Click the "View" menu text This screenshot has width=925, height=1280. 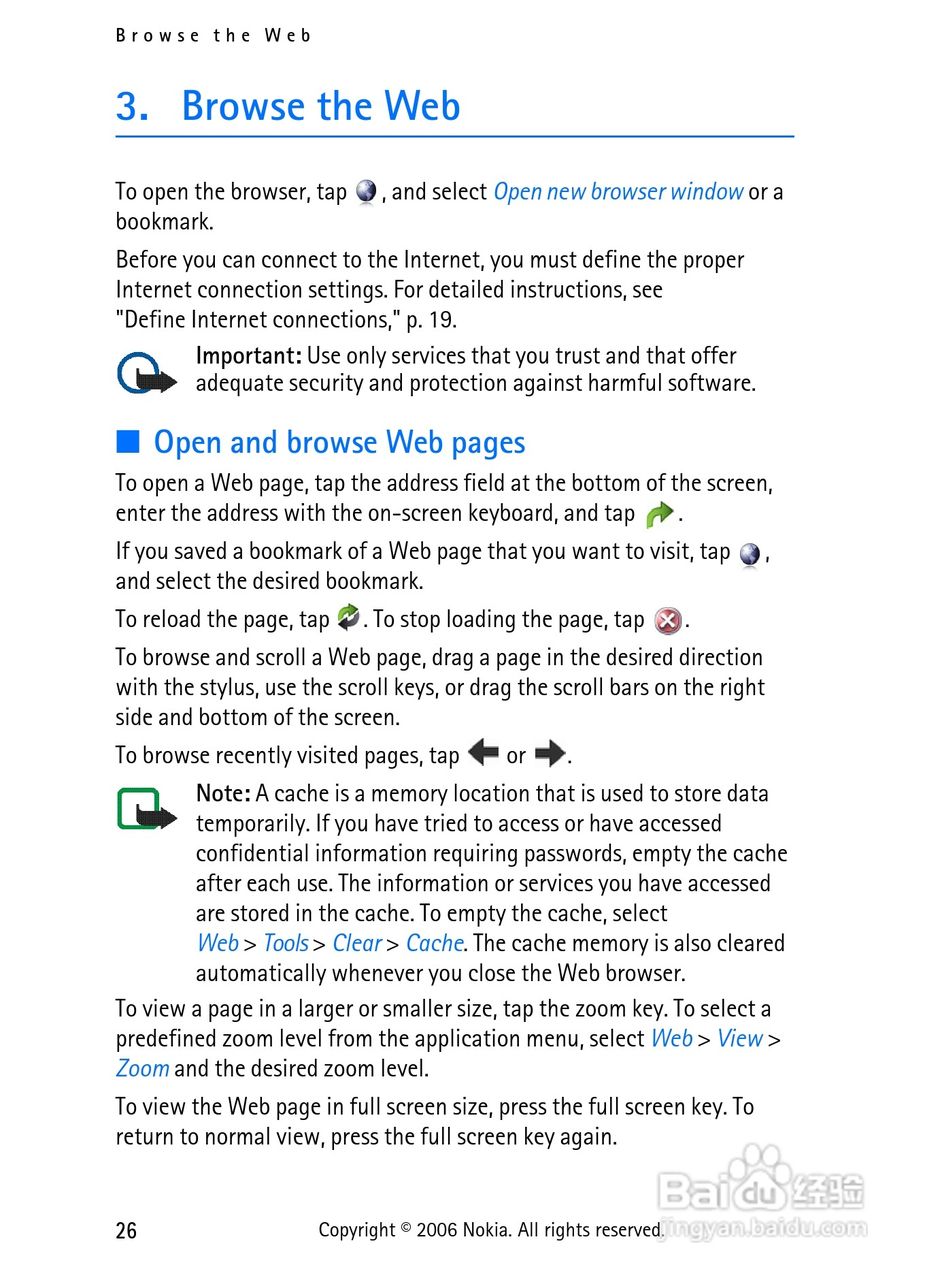pyautogui.click(x=740, y=1038)
